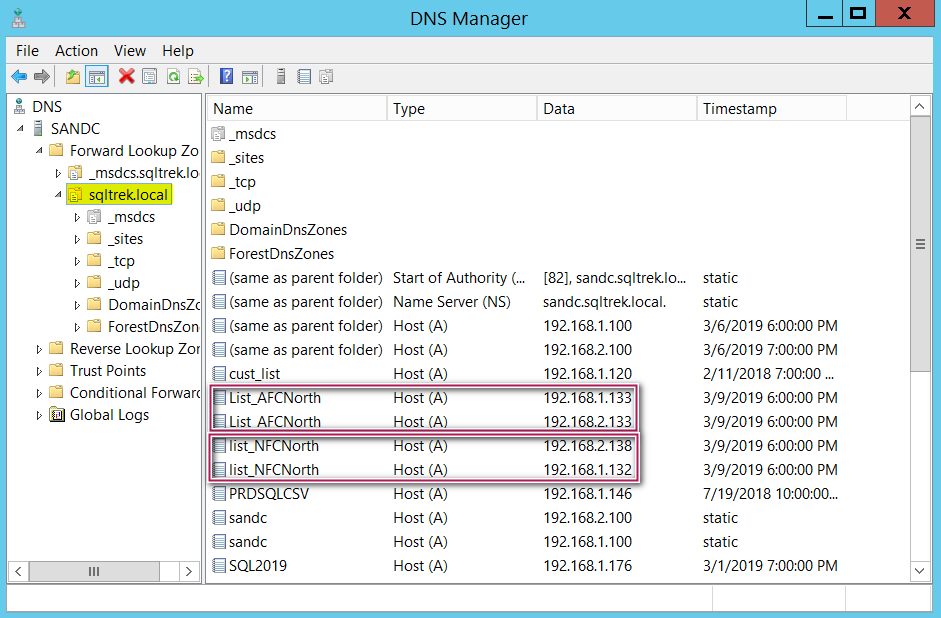This screenshot has width=941, height=618.
Task: Click the Properties toolbar icon
Action: 150,76
